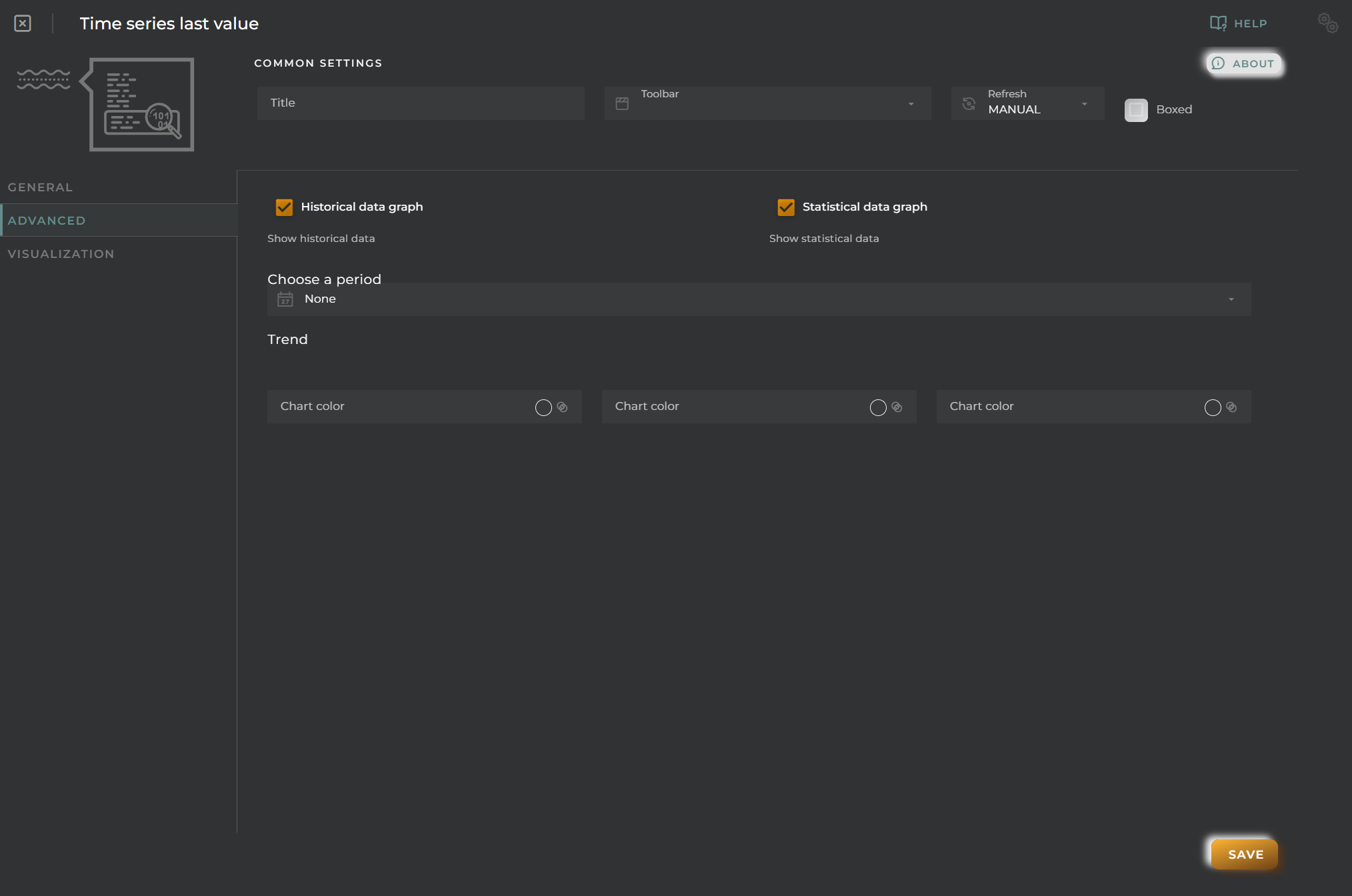Toggle the Boxed switch on/off
The width and height of the screenshot is (1352, 896).
coord(1136,109)
